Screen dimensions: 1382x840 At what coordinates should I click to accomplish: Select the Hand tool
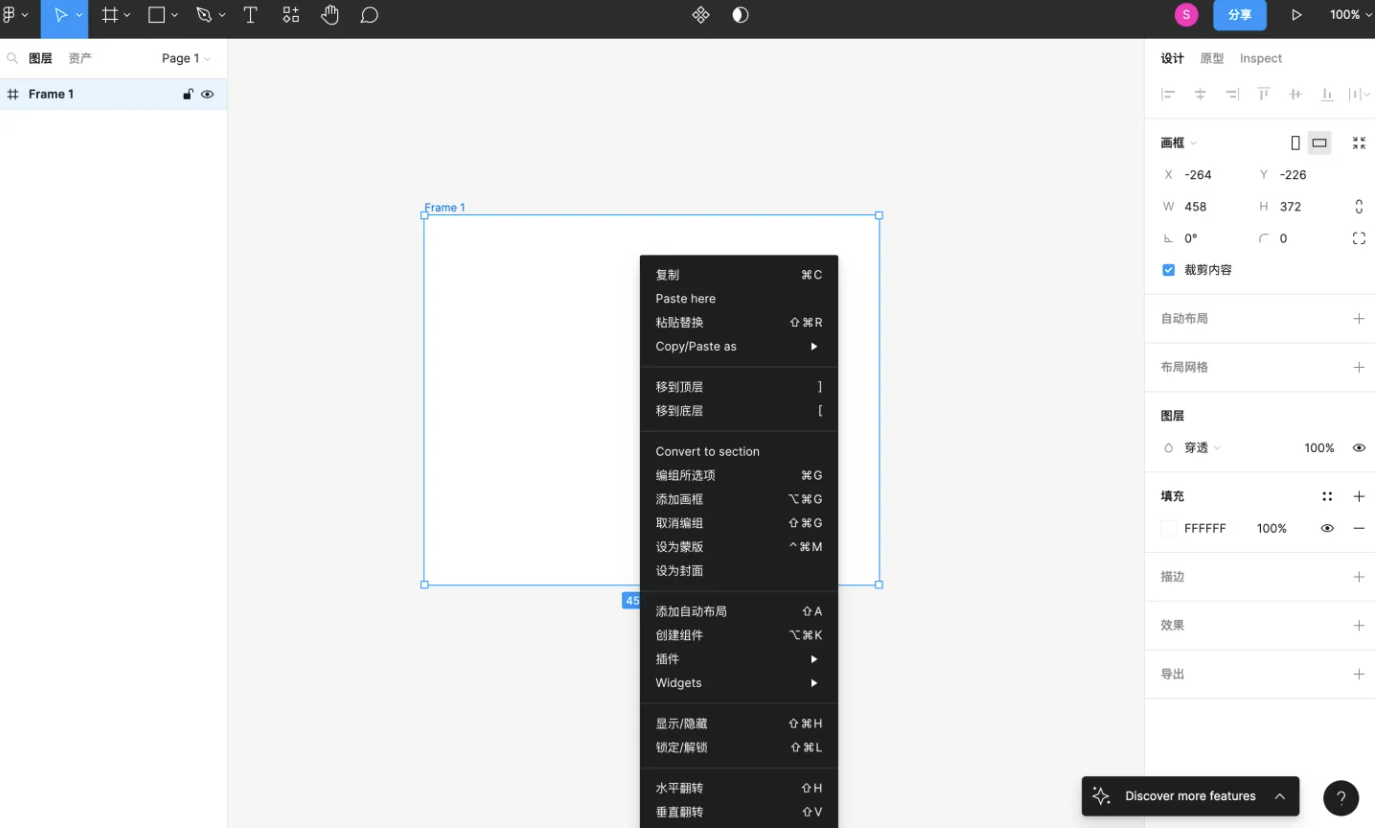coord(330,15)
